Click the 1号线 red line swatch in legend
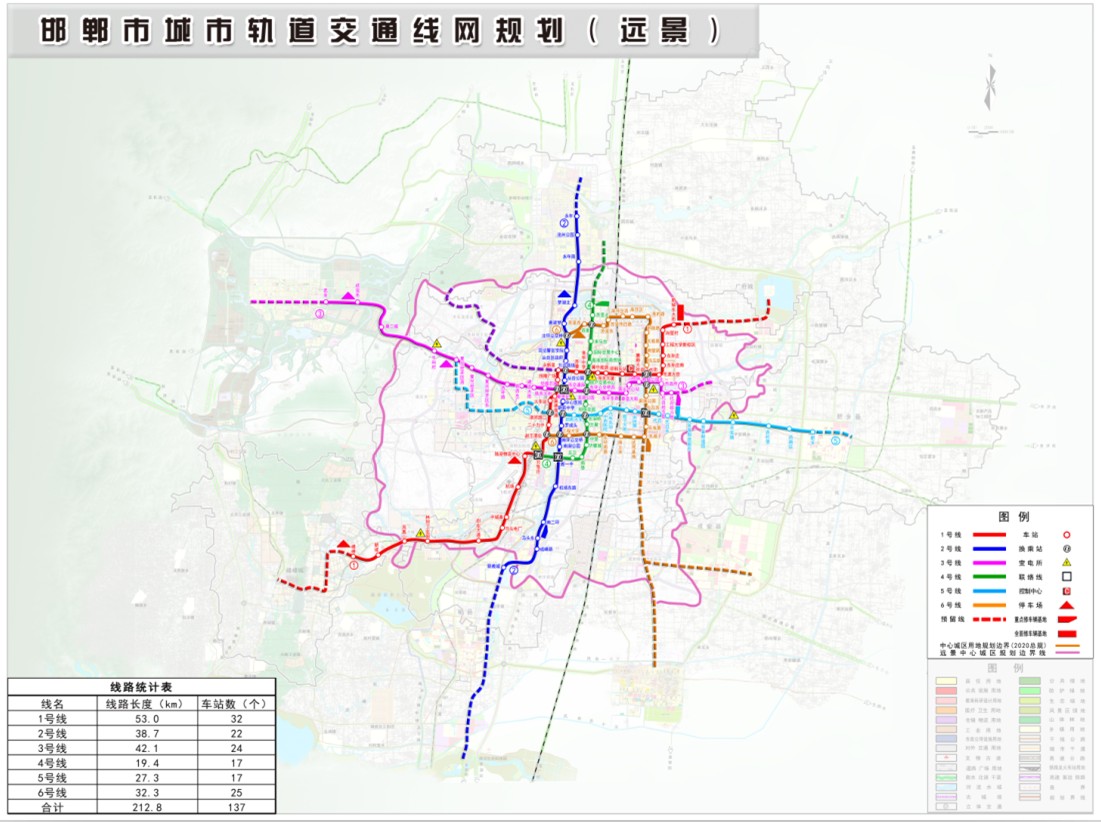This screenshot has height=822, width=1101. coord(988,537)
